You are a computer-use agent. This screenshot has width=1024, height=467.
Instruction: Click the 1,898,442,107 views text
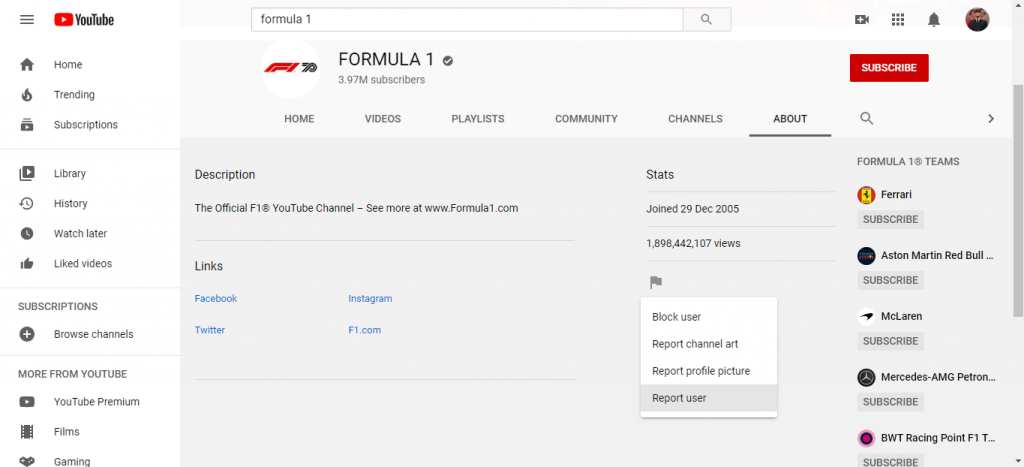pos(693,243)
